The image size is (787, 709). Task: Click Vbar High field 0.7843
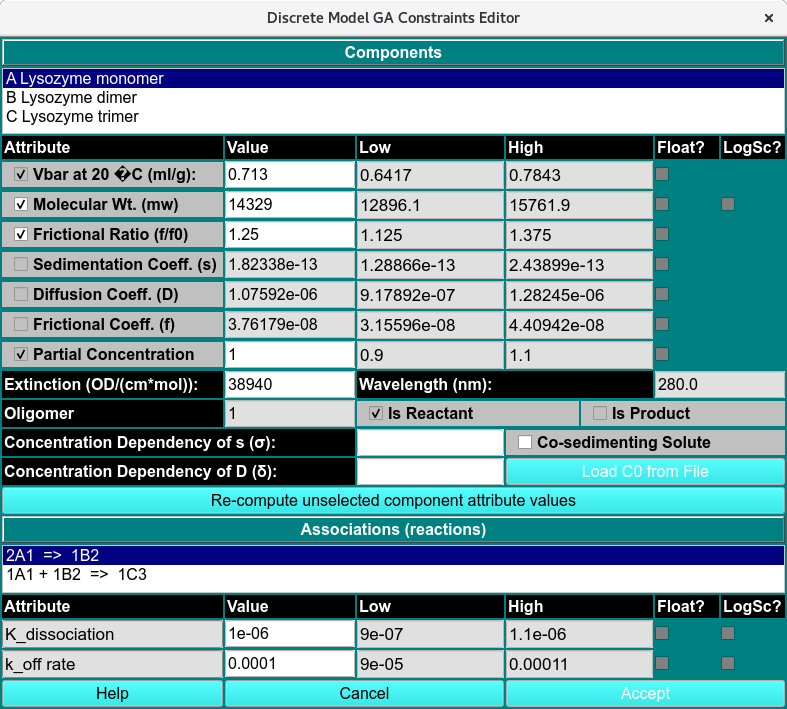click(x=579, y=175)
